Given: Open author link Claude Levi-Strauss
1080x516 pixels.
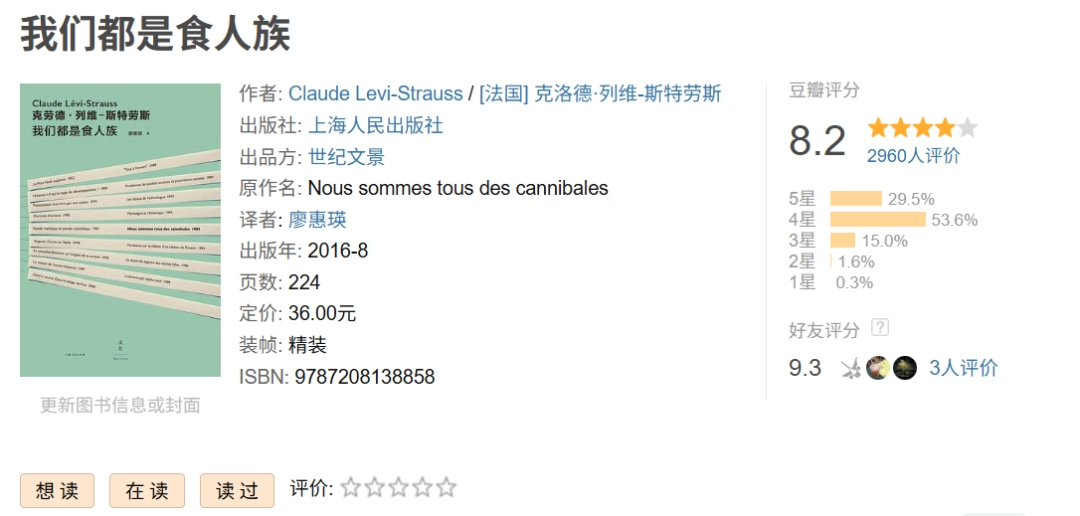Looking at the screenshot, I should [x=375, y=94].
